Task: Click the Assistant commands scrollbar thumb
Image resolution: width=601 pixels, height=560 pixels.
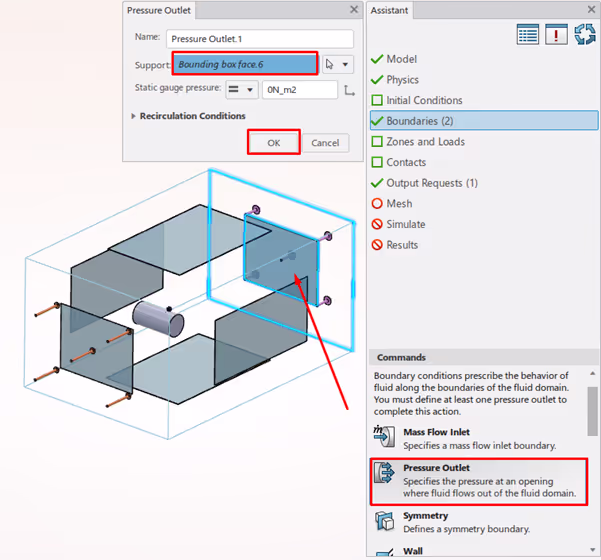Action: coord(593,411)
